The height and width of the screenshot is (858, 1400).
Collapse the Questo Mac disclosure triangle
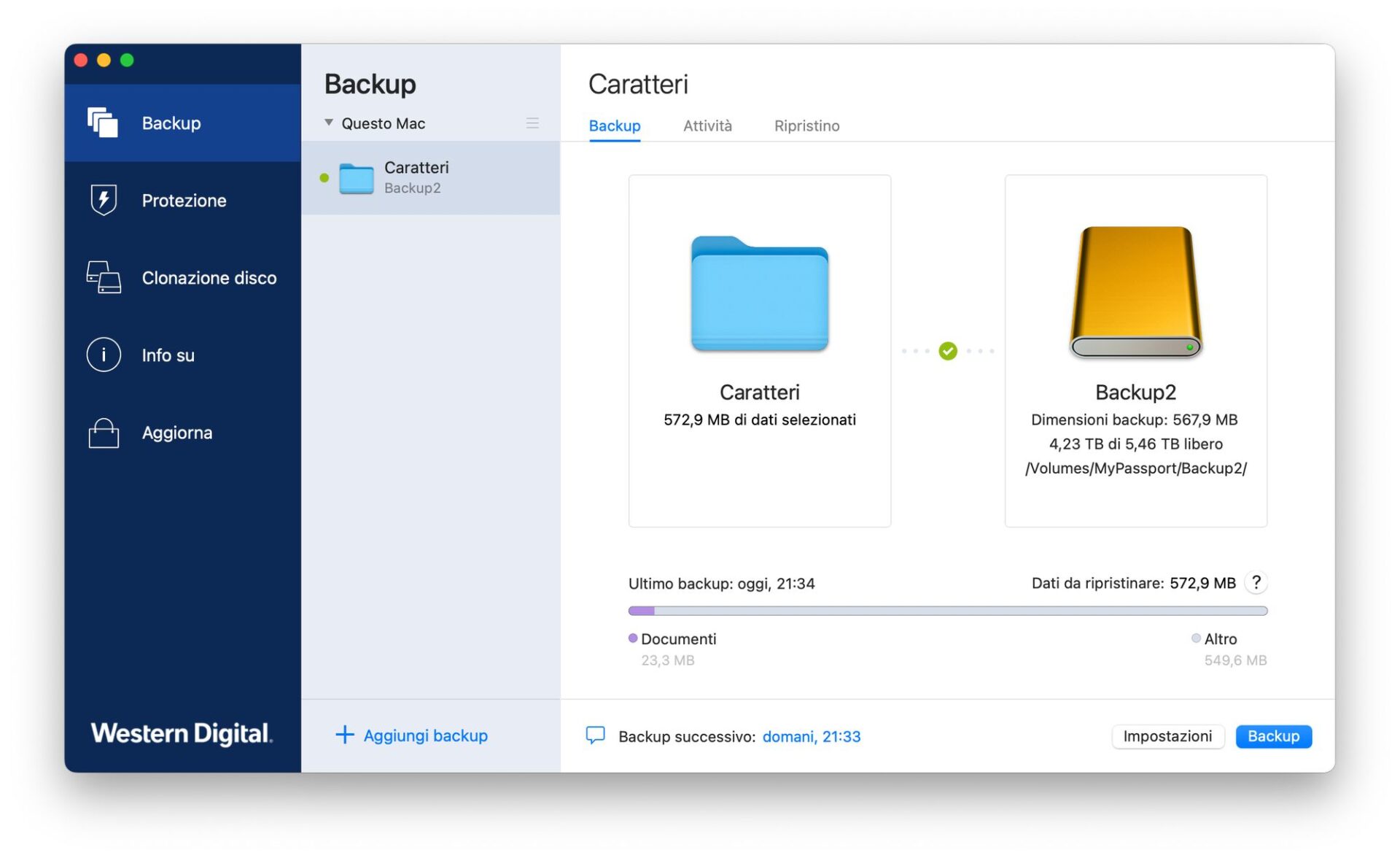pos(329,123)
